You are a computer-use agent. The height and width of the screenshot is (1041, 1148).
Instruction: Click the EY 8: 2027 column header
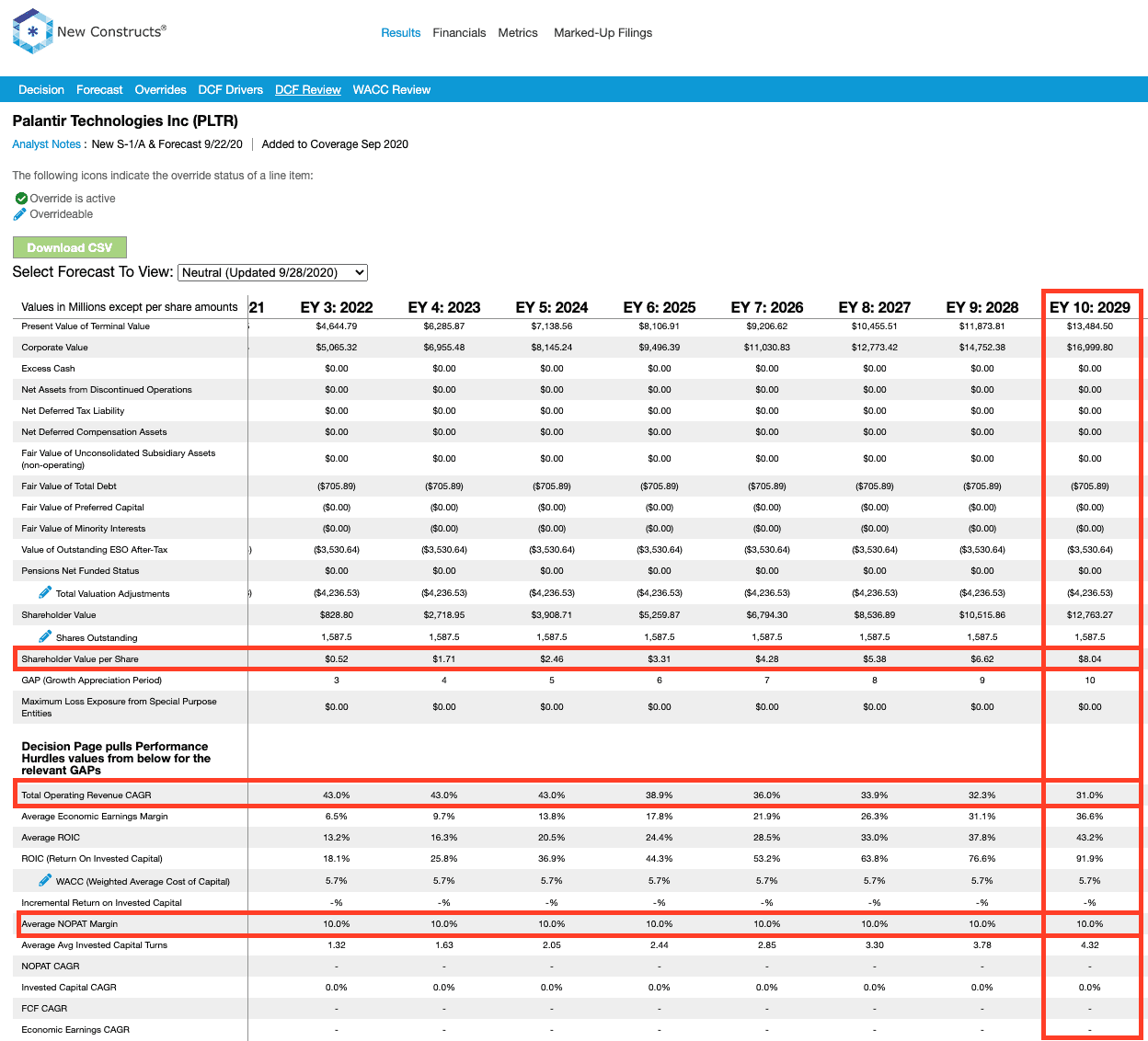(875, 307)
